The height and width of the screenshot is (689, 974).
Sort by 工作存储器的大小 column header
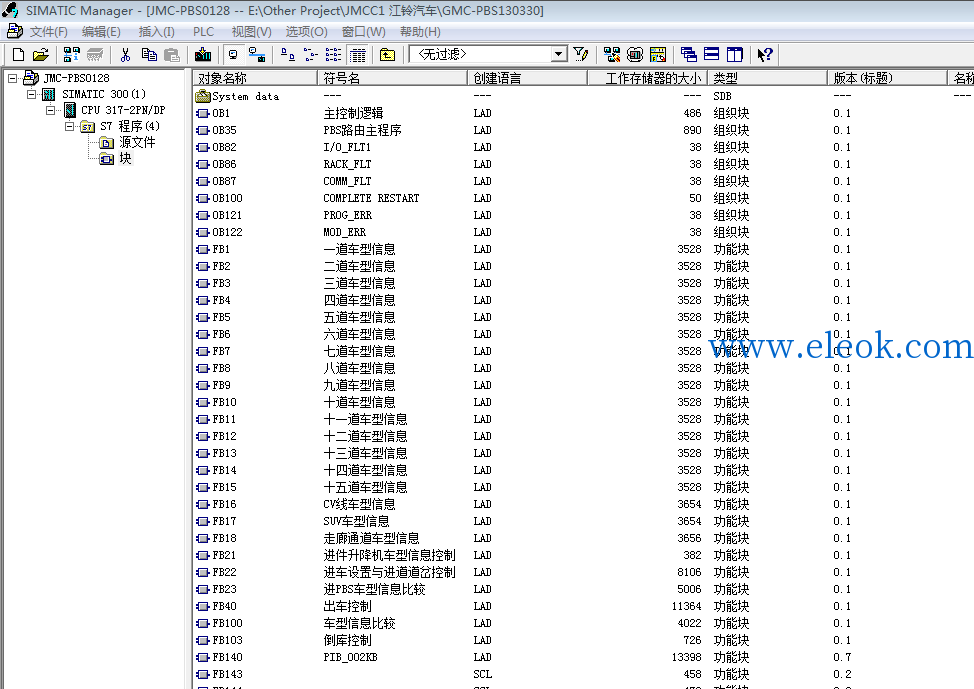647,78
